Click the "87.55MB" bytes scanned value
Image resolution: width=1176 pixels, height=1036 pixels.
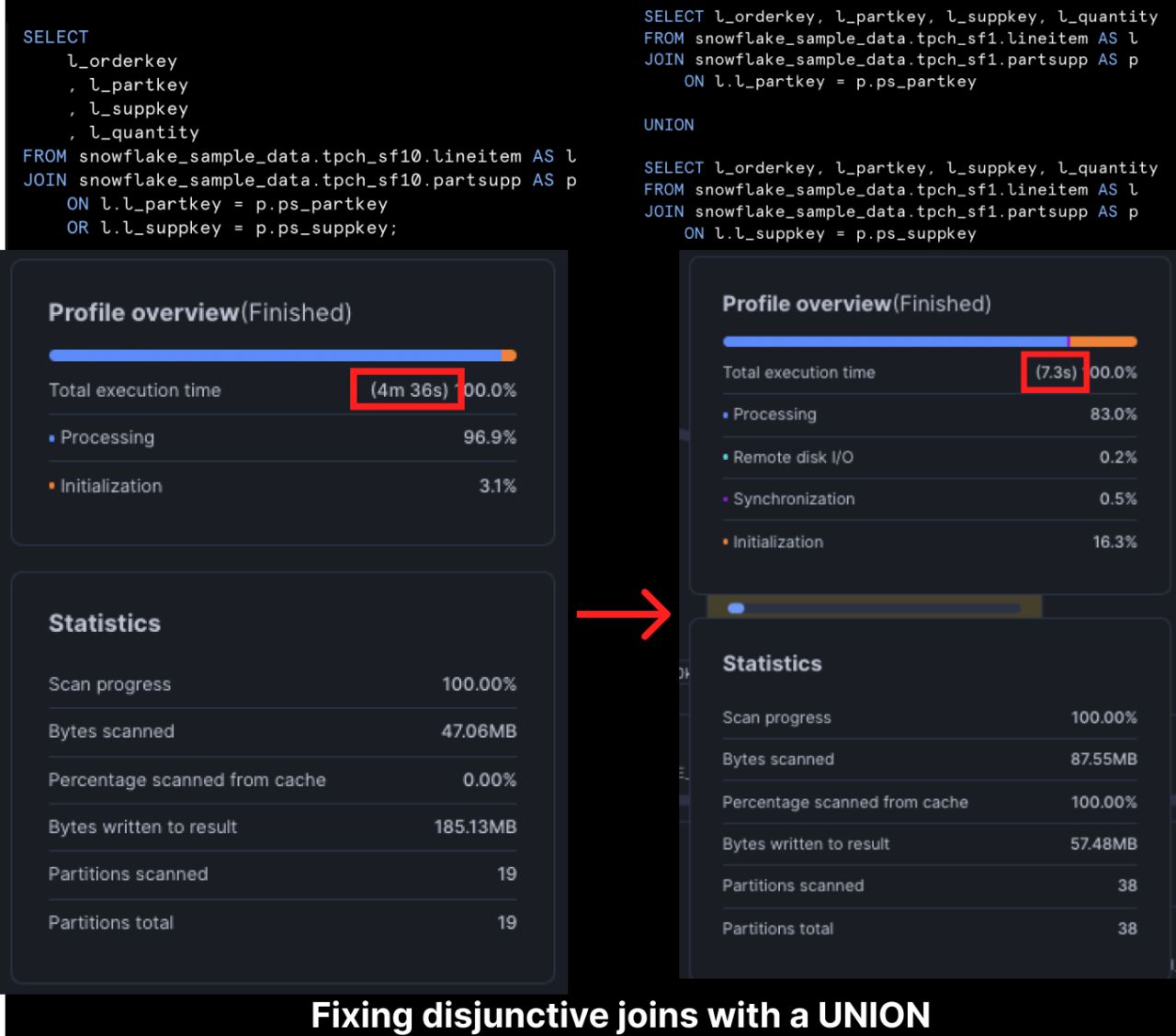coord(1103,760)
